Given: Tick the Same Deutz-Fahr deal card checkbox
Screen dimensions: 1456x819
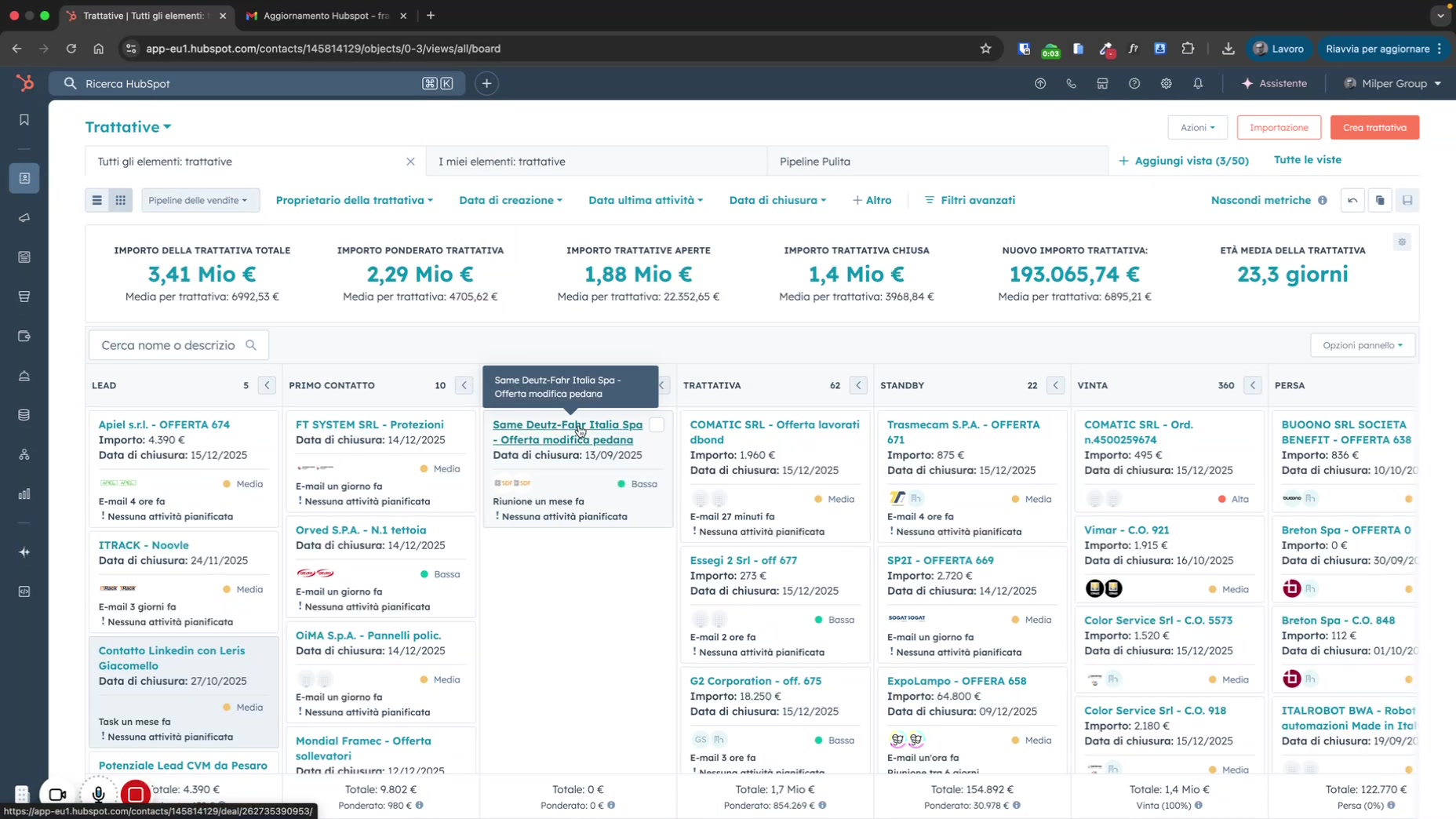Looking at the screenshot, I should pos(657,424).
